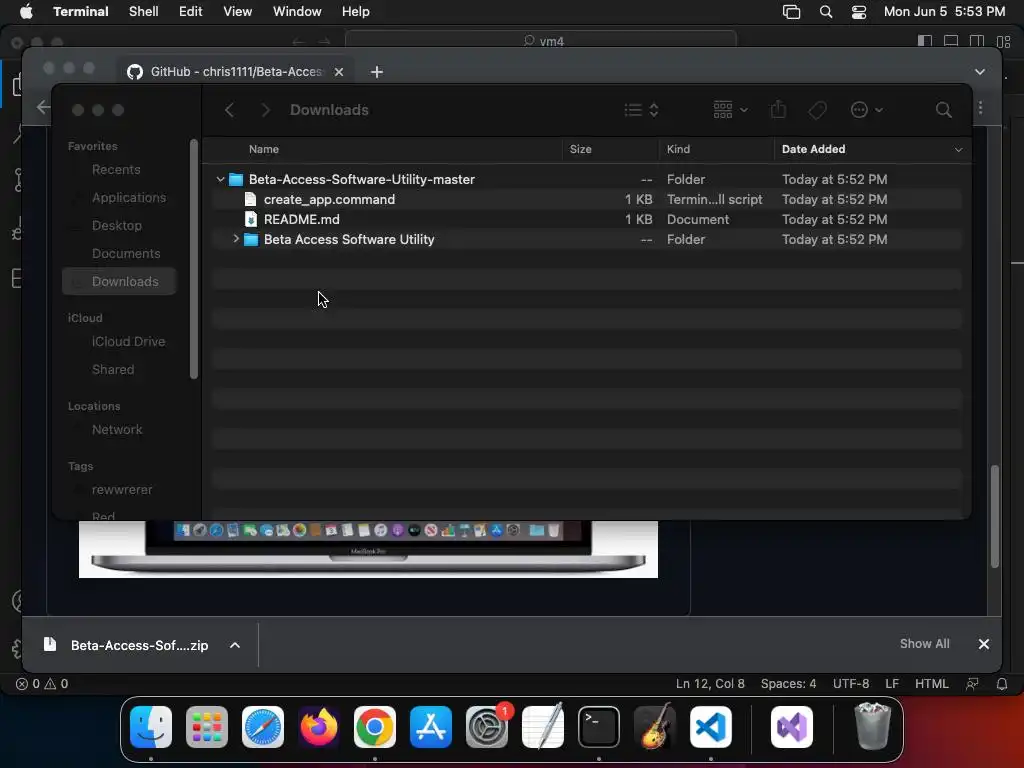Viewport: 1024px width, 768px height.
Task: Sort by Size column header
Action: (x=580, y=149)
